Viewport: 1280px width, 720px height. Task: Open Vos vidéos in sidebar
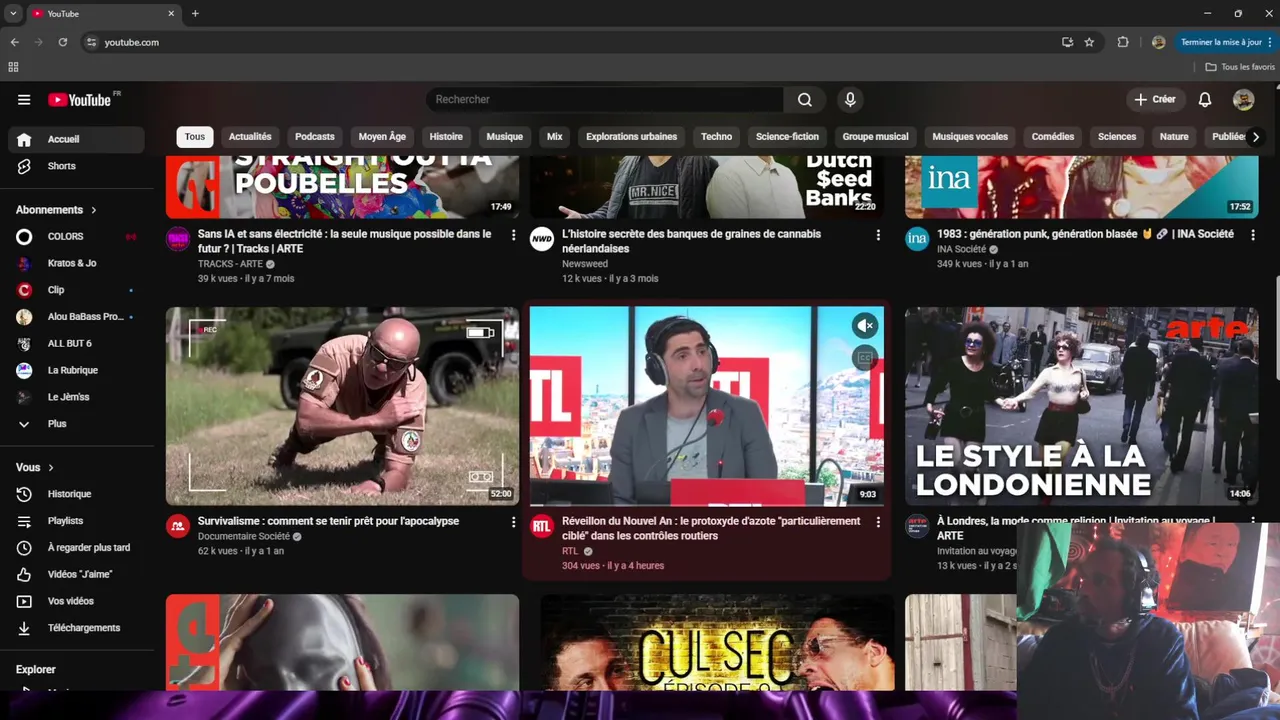76,601
